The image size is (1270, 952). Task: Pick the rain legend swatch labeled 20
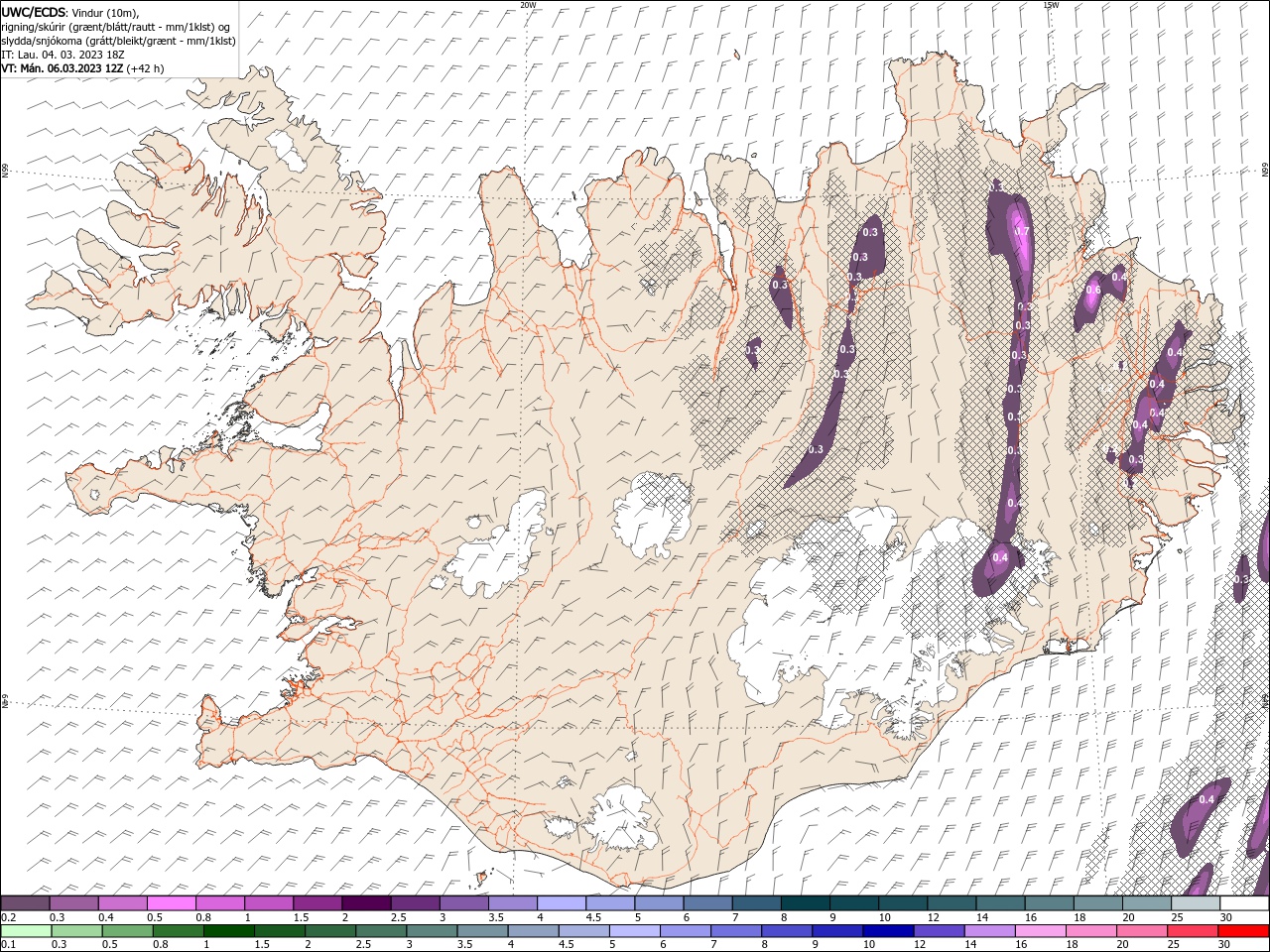[x=1141, y=931]
